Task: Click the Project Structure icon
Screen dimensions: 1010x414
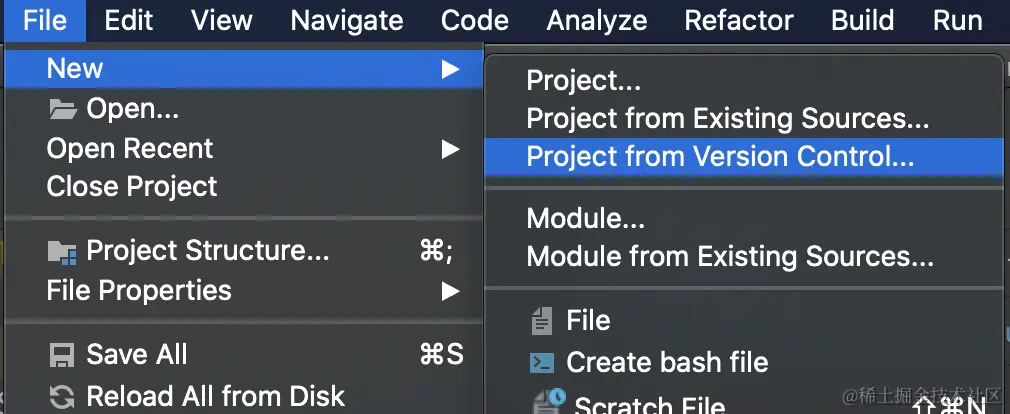Action: [x=62, y=252]
